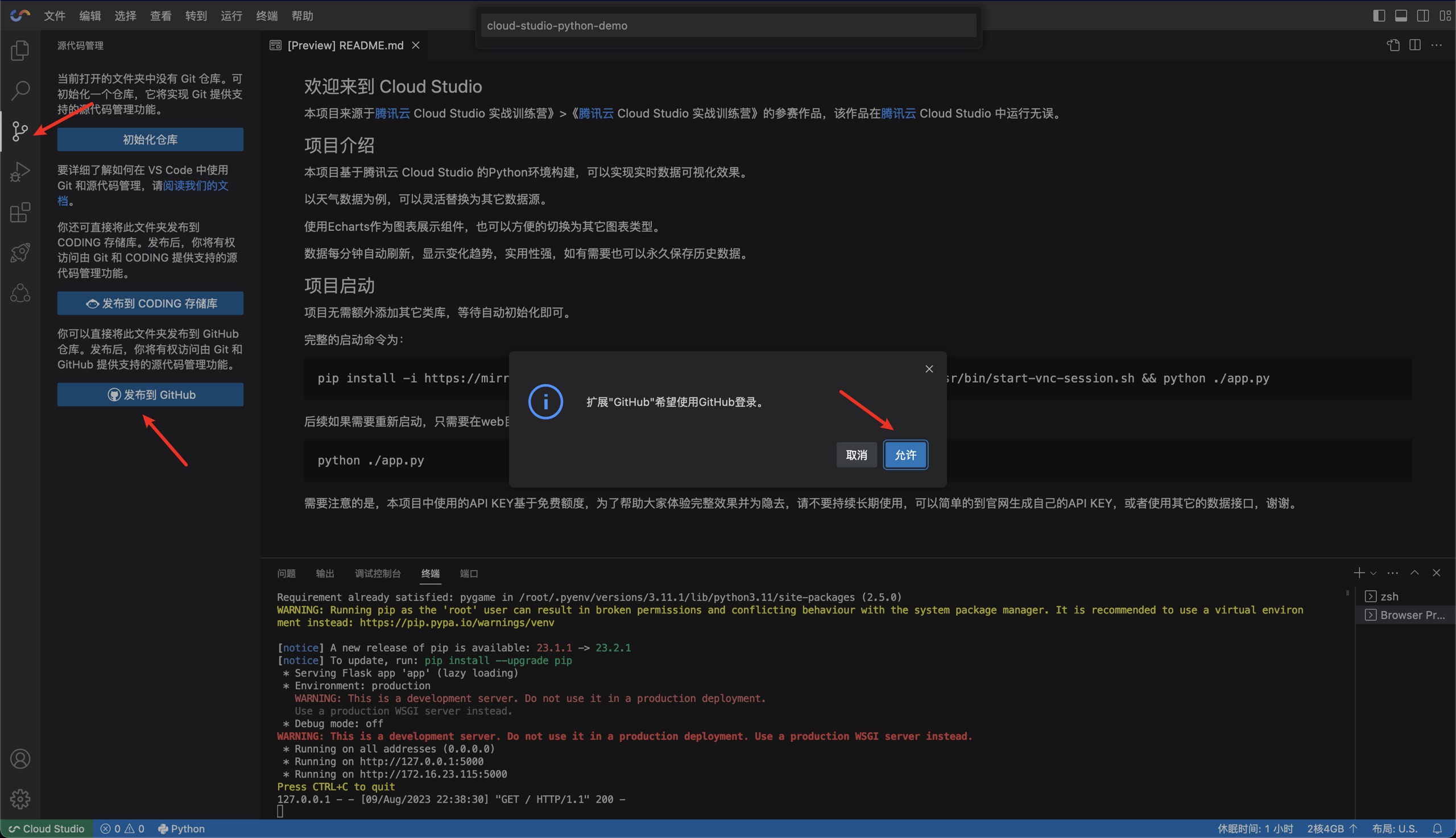Select the Source Control branch icon
The height and width of the screenshot is (838, 1456).
(x=20, y=131)
